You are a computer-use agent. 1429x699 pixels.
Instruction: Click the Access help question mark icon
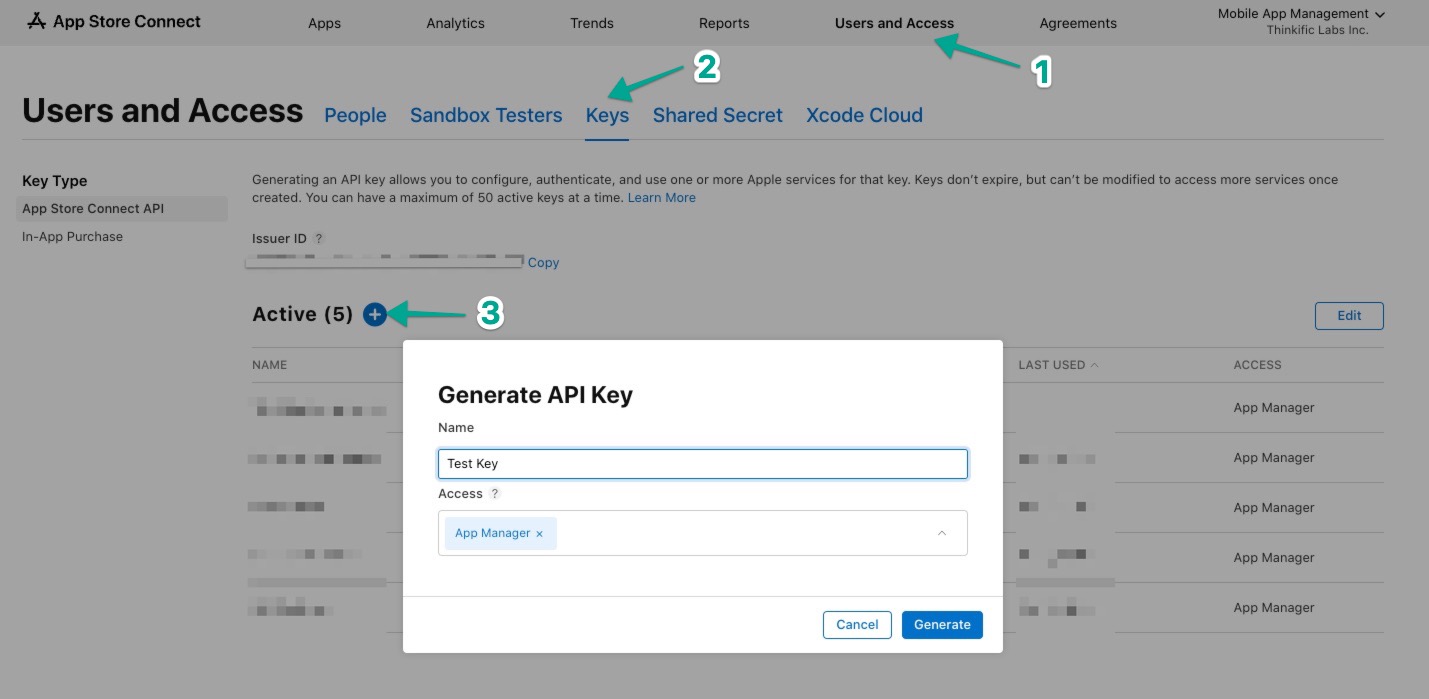coord(495,494)
